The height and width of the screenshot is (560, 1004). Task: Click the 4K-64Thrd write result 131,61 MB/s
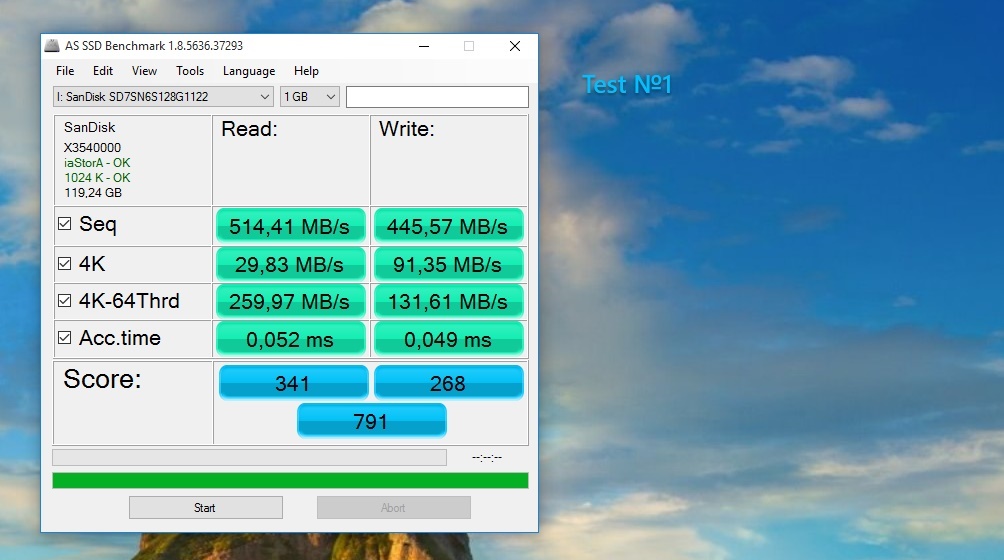click(x=448, y=301)
